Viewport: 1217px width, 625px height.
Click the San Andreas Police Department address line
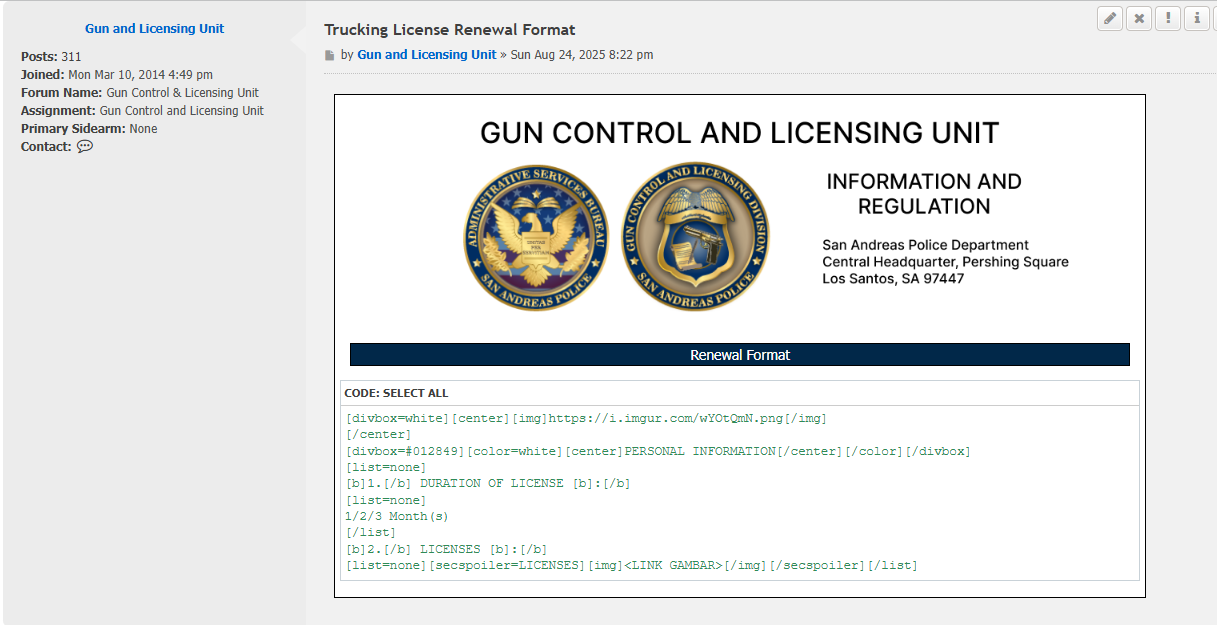926,245
